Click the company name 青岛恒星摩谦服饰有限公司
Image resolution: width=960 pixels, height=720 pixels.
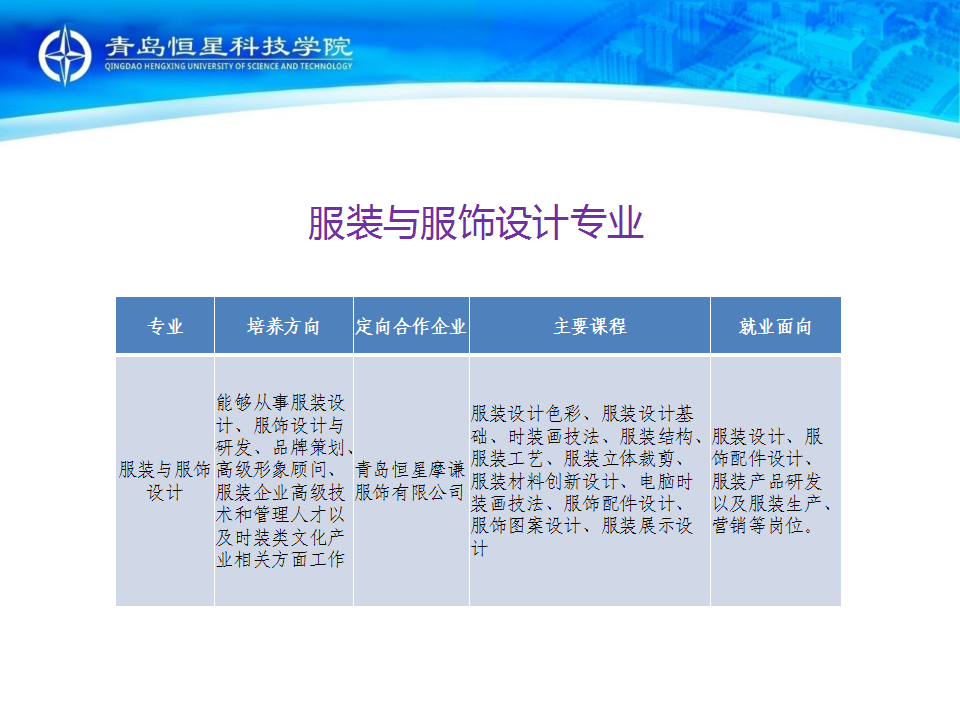[x=411, y=480]
